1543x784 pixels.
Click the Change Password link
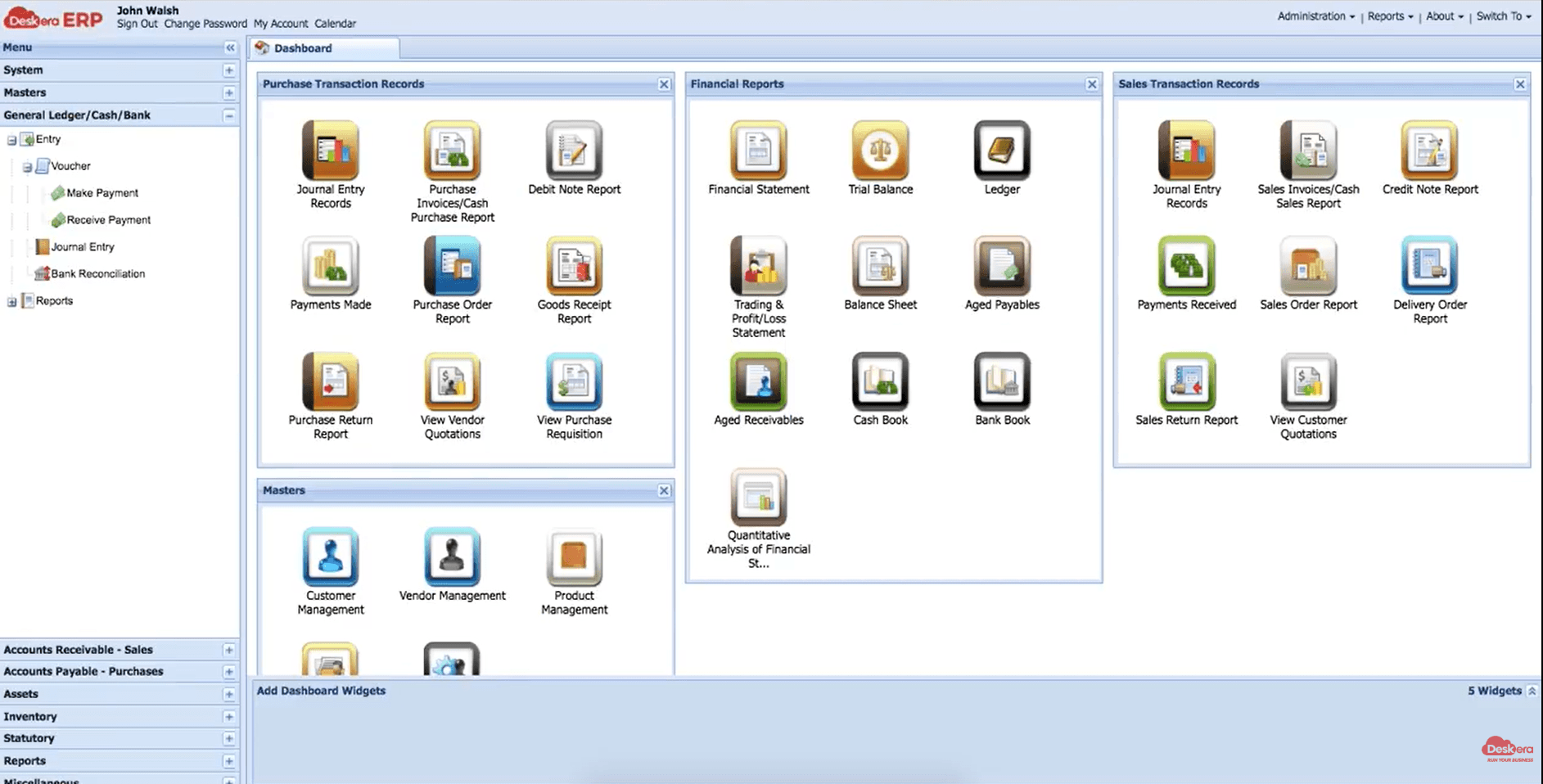[x=205, y=24]
